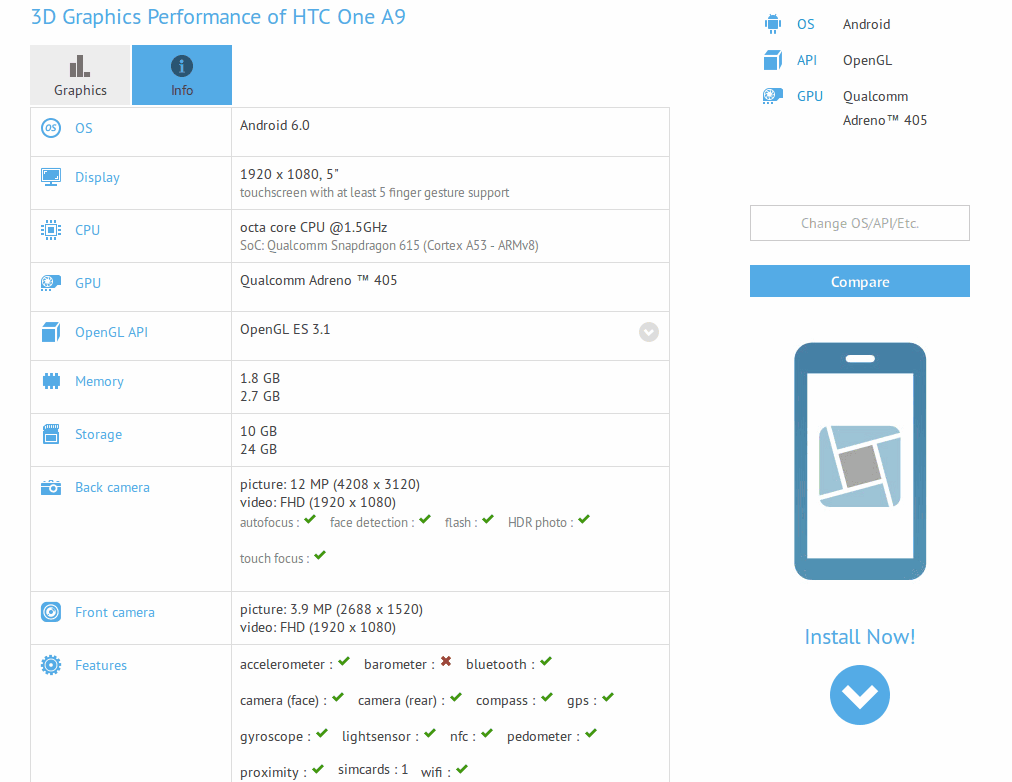This screenshot has width=1012, height=782.
Task: Click the red barometer cross mark
Action: (446, 661)
